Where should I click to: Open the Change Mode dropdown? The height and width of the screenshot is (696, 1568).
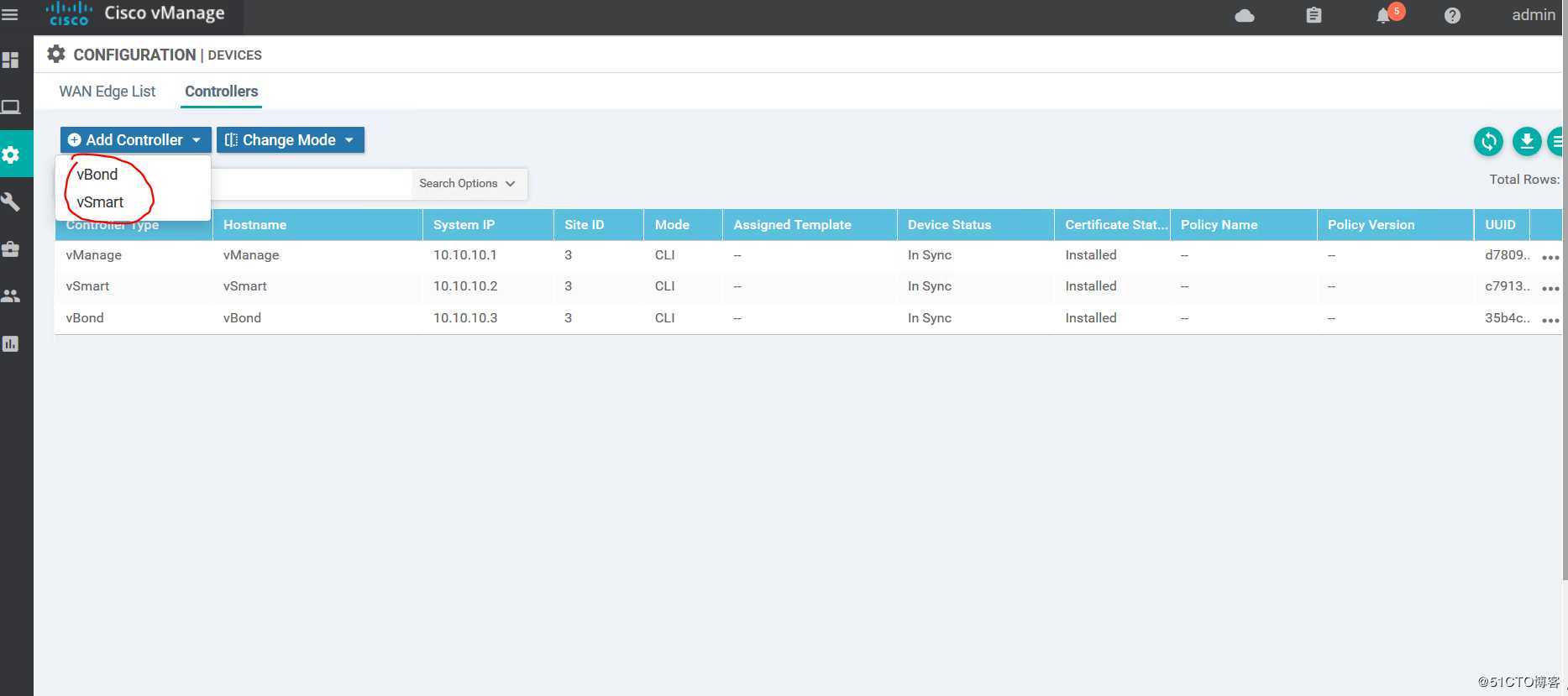coord(291,140)
